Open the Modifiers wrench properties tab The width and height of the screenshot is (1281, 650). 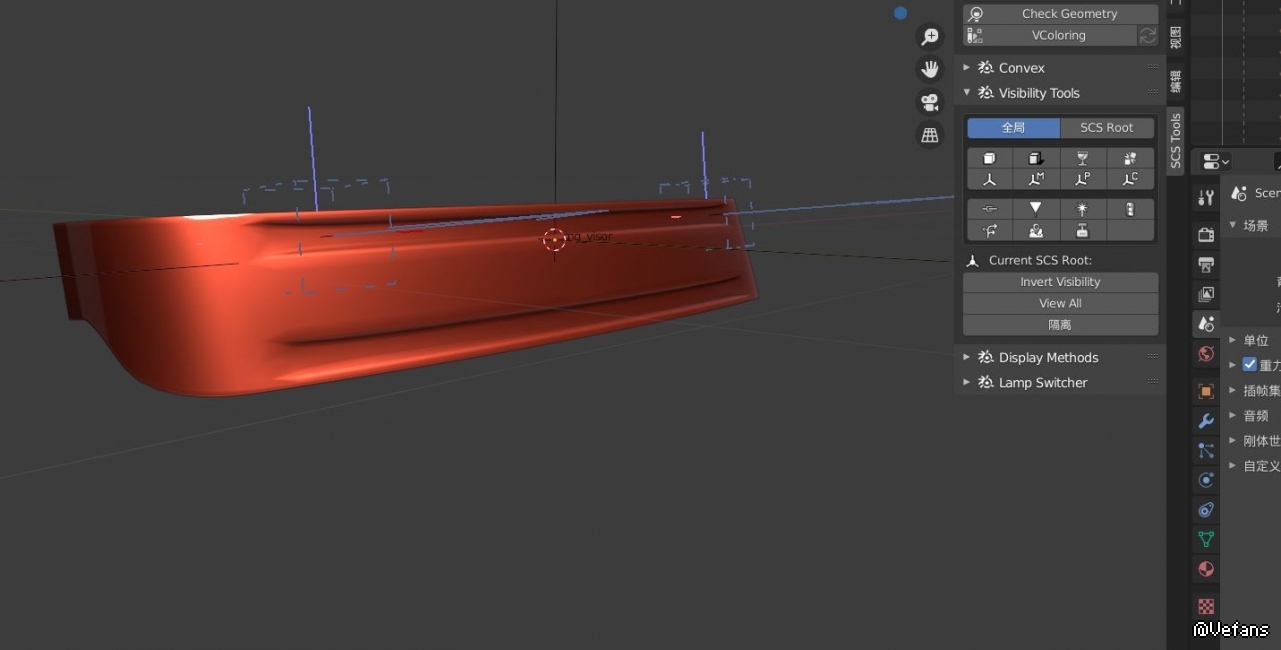coord(1206,421)
